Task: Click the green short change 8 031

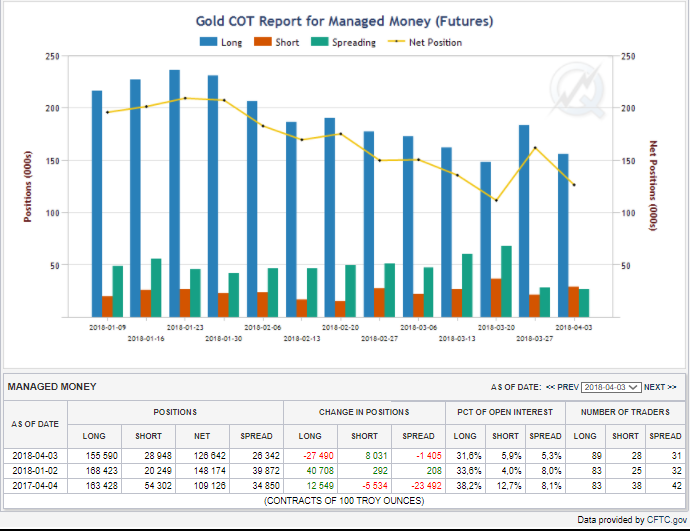Action: tap(376, 456)
